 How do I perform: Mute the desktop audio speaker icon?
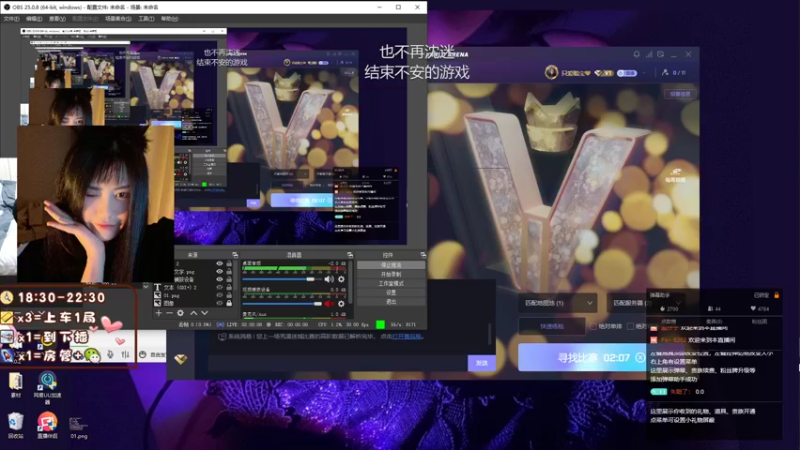pos(329,279)
